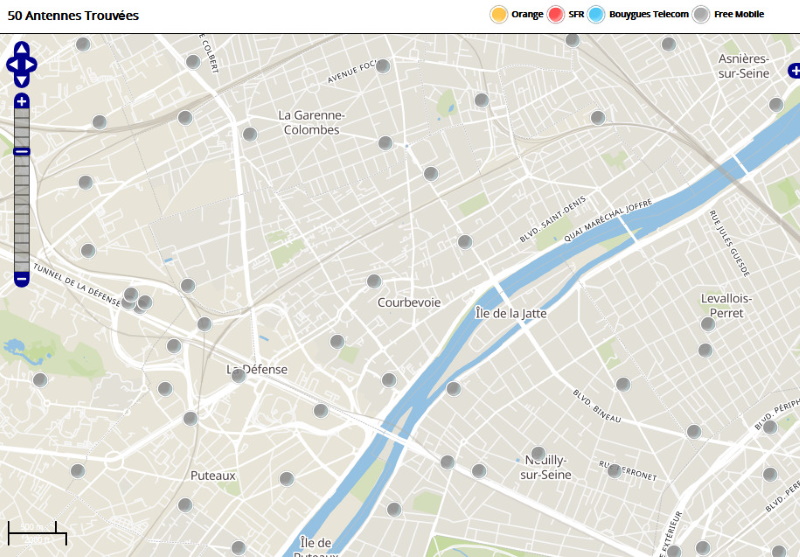Toggle the Free Mobile operator filter

702,14
